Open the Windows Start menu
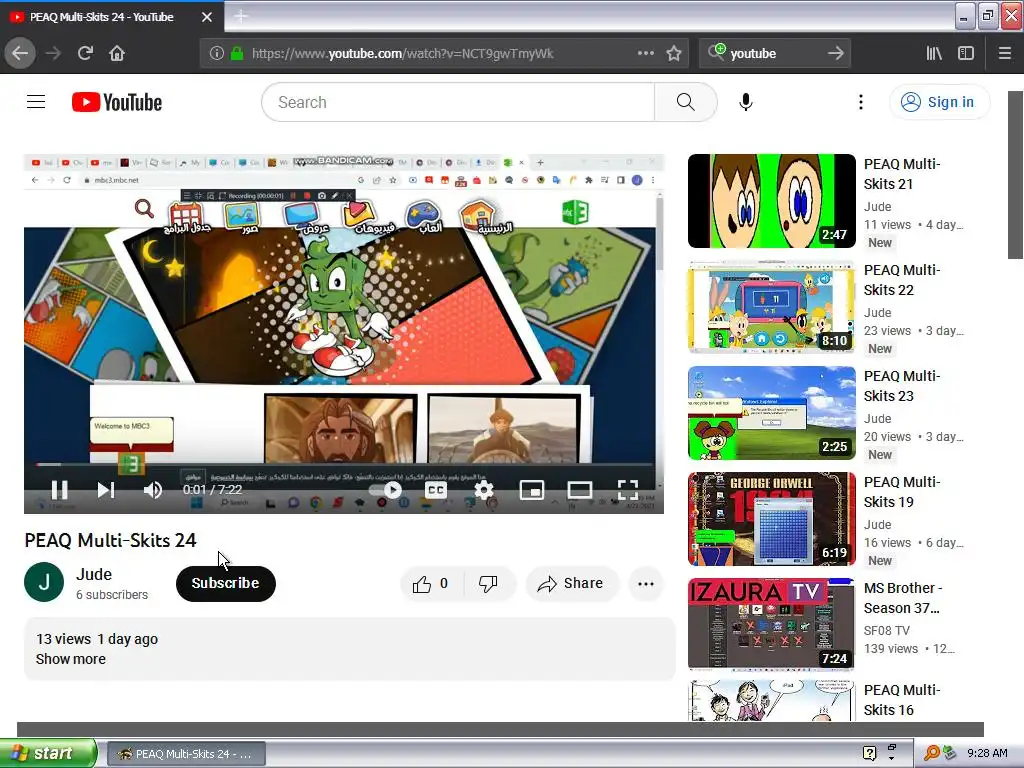 click(x=48, y=753)
